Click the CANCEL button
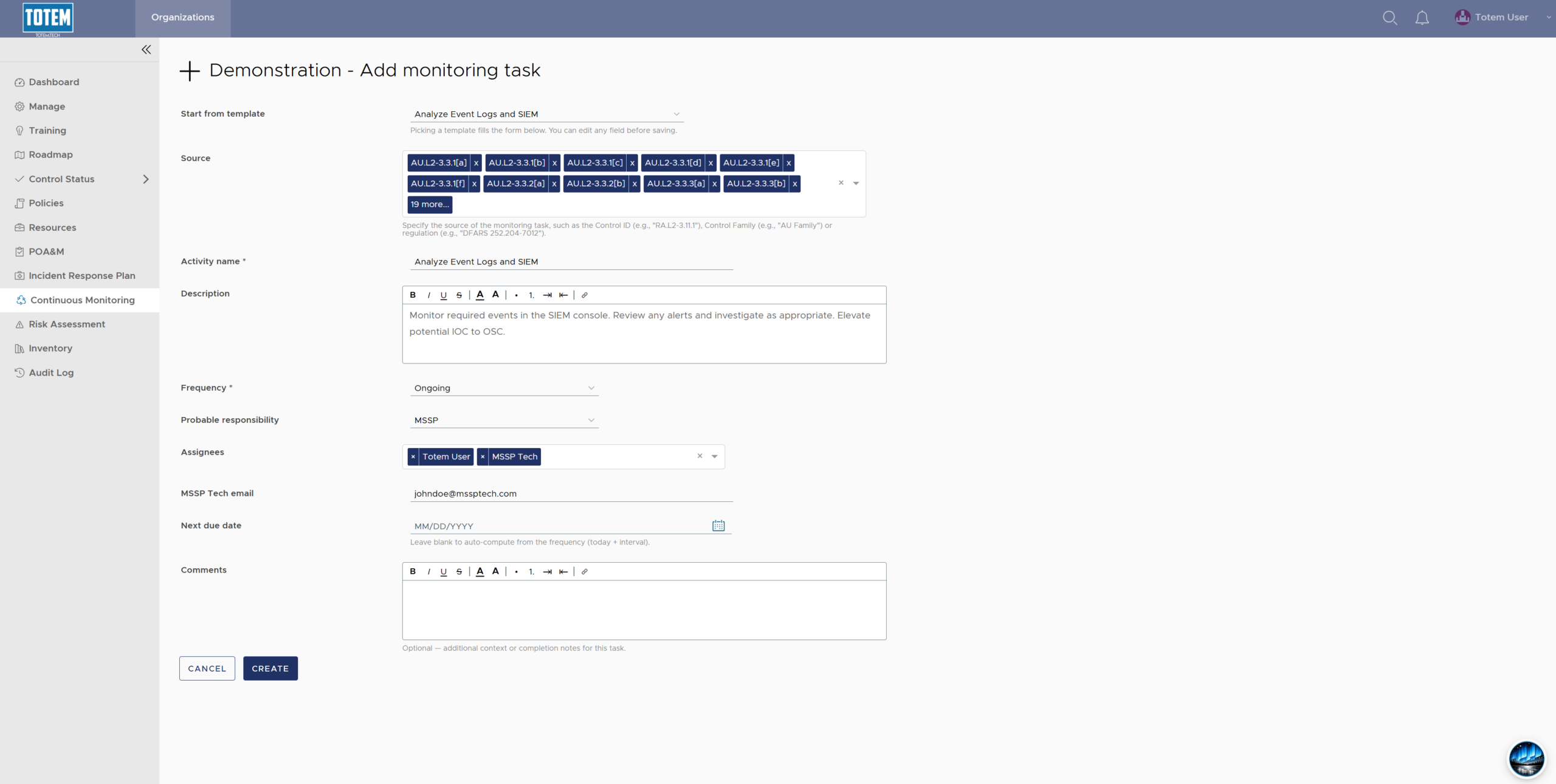1556x784 pixels. click(207, 669)
